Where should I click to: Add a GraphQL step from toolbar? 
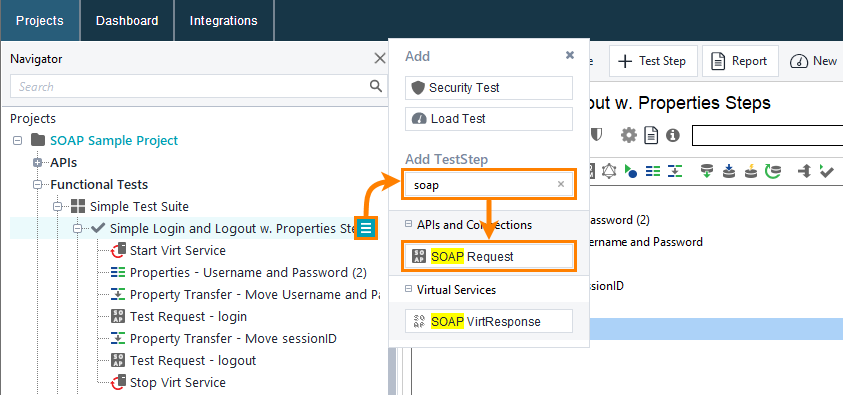pyautogui.click(x=608, y=171)
